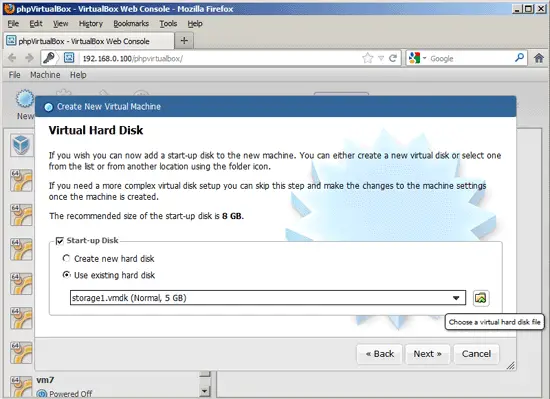Click the Back button in wizard
Viewport: 550px width, 399px height.
(x=380, y=354)
